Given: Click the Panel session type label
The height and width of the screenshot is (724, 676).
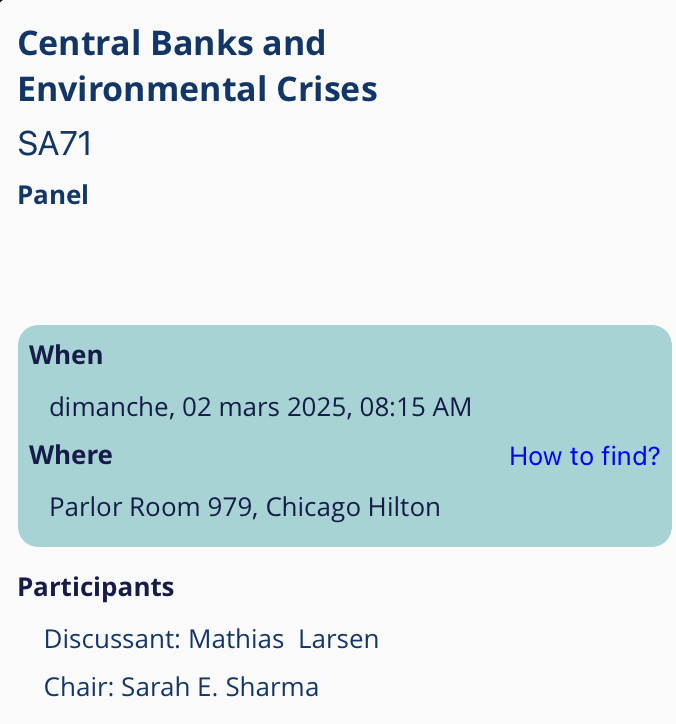Looking at the screenshot, I should click(53, 195).
